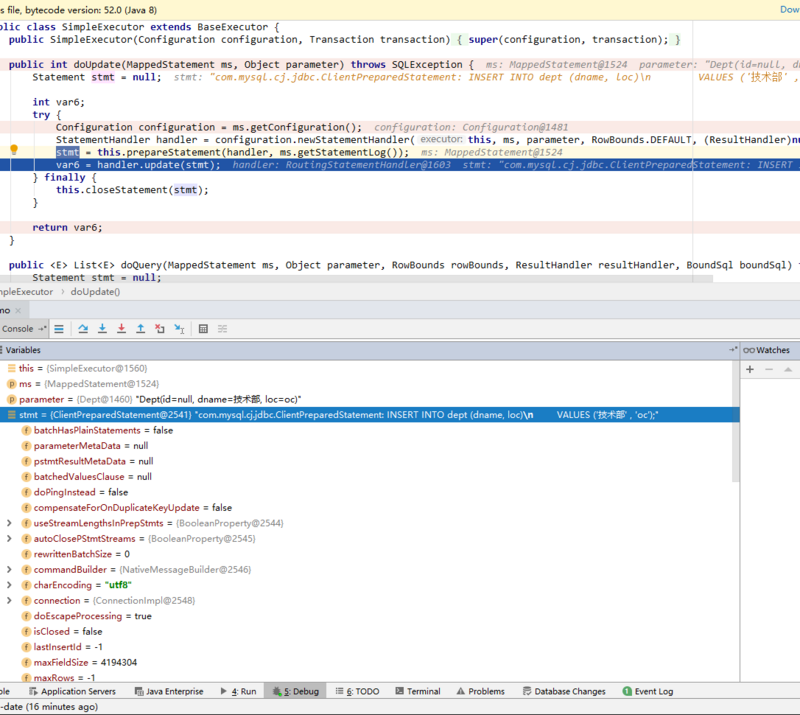Click SimpleExecutor breadcrumb item
Screen dimensions: 800x715
pyautogui.click(x=27, y=292)
